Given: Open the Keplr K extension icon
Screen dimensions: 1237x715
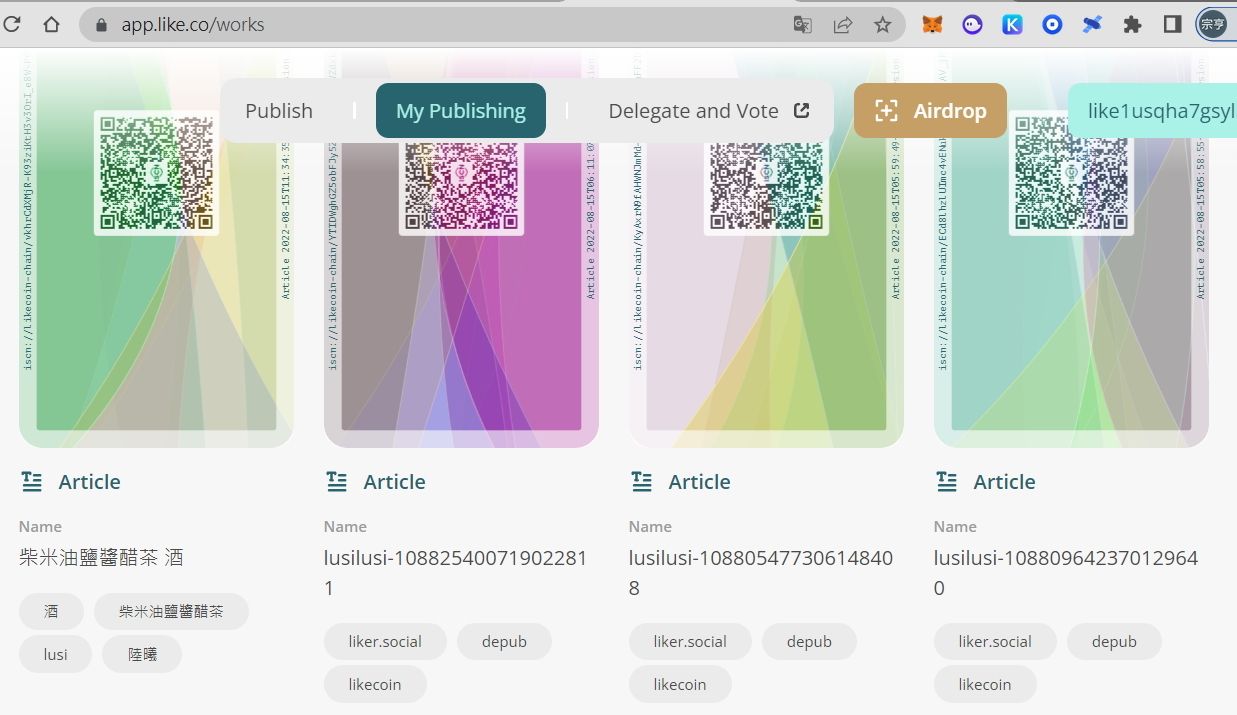Looking at the screenshot, I should pyautogui.click(x=1012, y=25).
